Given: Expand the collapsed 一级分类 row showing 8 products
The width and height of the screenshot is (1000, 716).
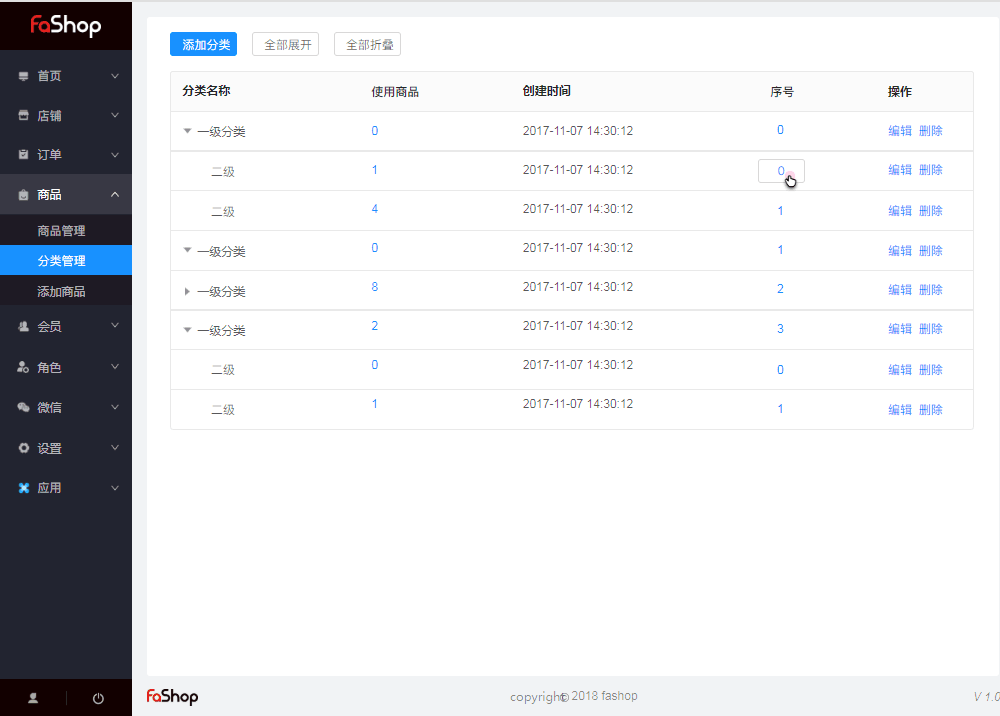Looking at the screenshot, I should 187,291.
